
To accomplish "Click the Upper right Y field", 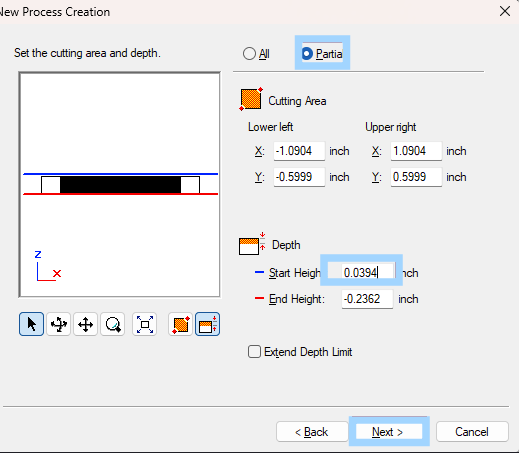I will [416, 177].
